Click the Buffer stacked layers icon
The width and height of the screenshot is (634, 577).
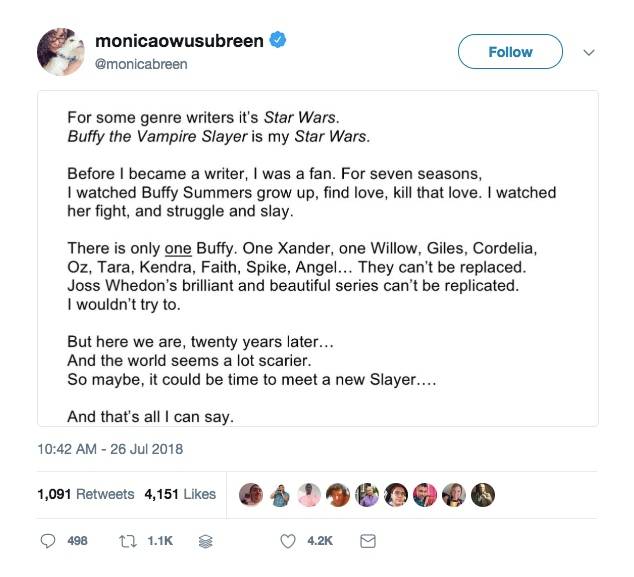pos(206,541)
